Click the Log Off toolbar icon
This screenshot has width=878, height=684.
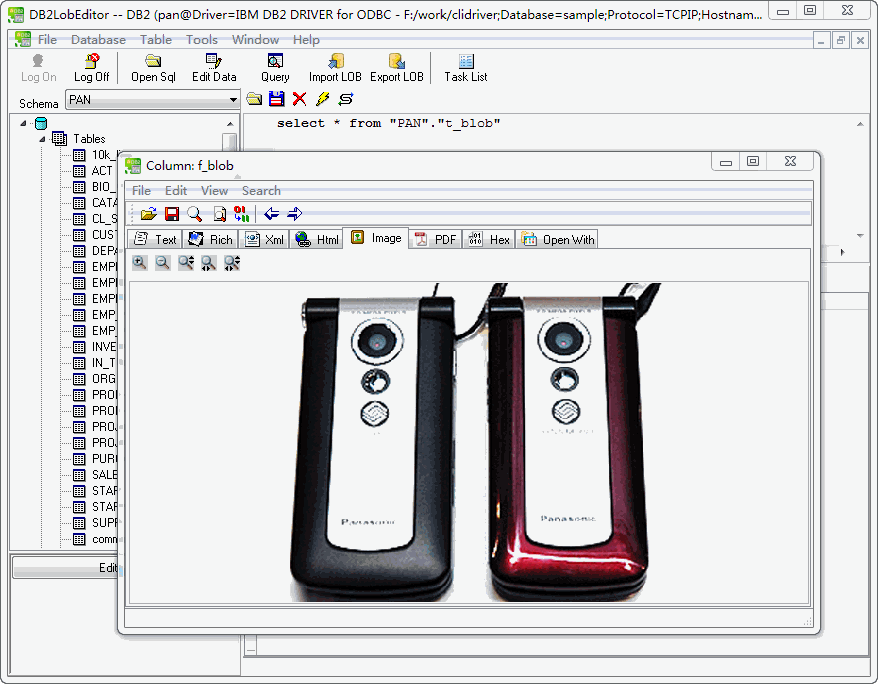[x=91, y=68]
